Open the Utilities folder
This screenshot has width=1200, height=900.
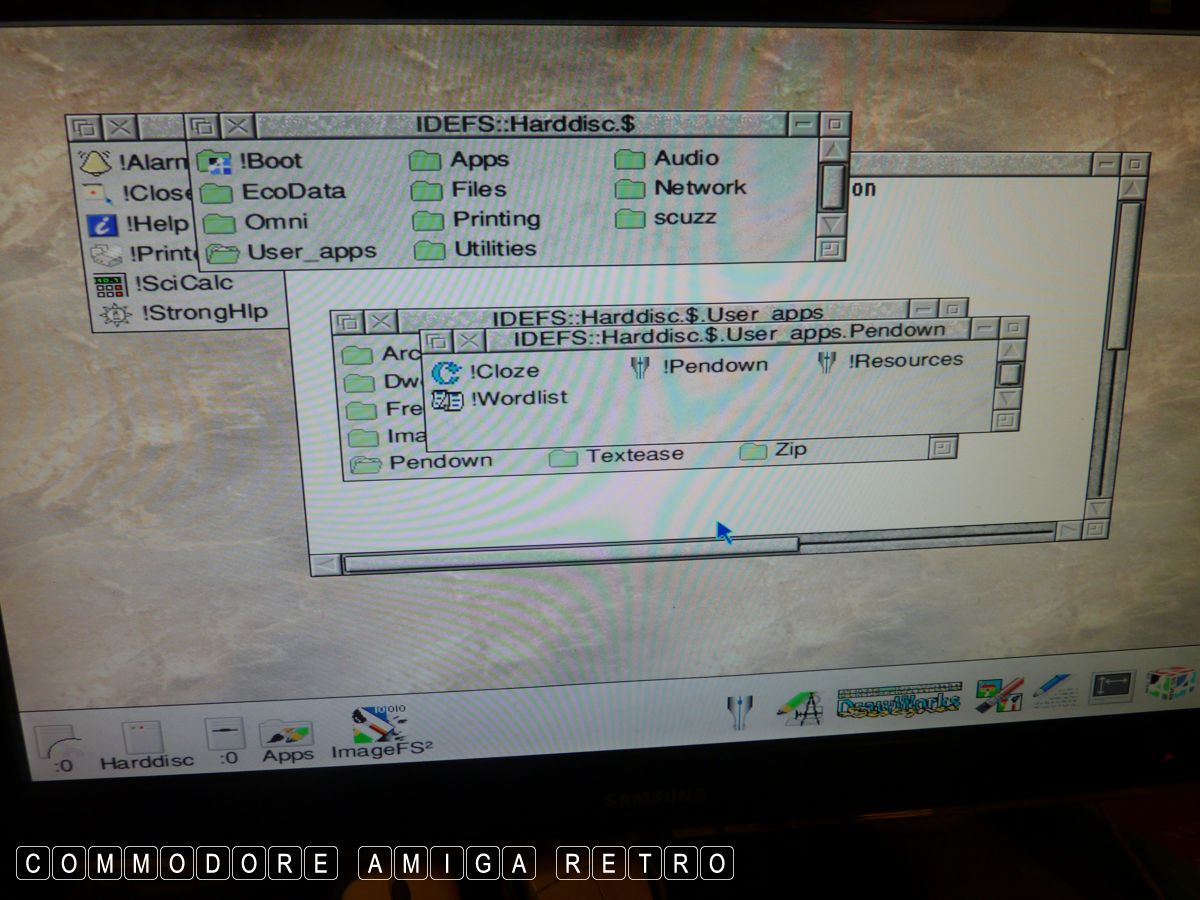(429, 250)
